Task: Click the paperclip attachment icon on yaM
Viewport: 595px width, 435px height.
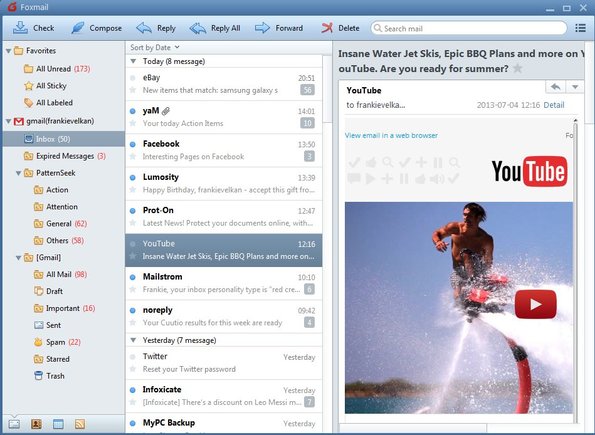Action: (x=166, y=111)
